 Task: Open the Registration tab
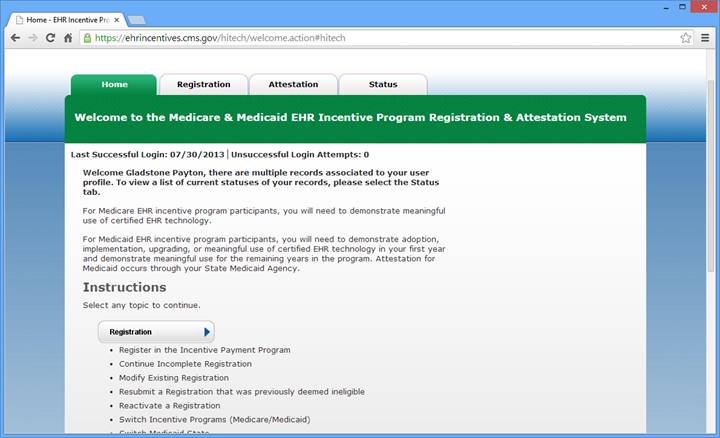203,85
